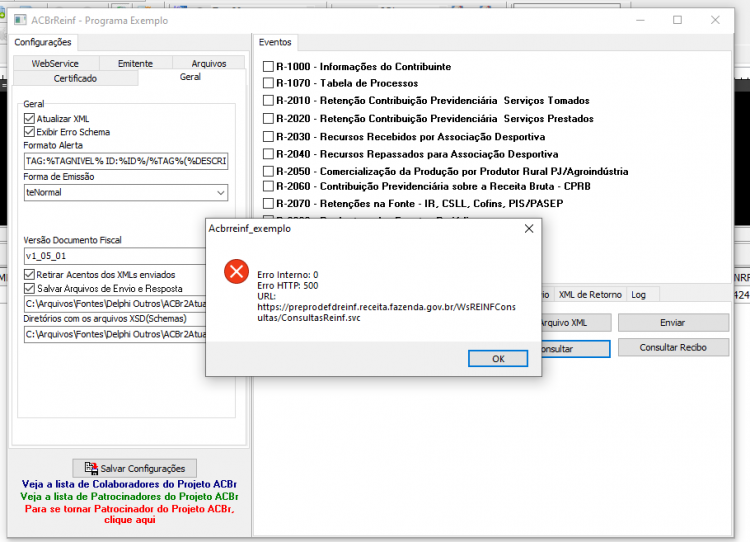Click the Erro HTTP: 500 text
The image size is (750, 542).
coord(287,286)
